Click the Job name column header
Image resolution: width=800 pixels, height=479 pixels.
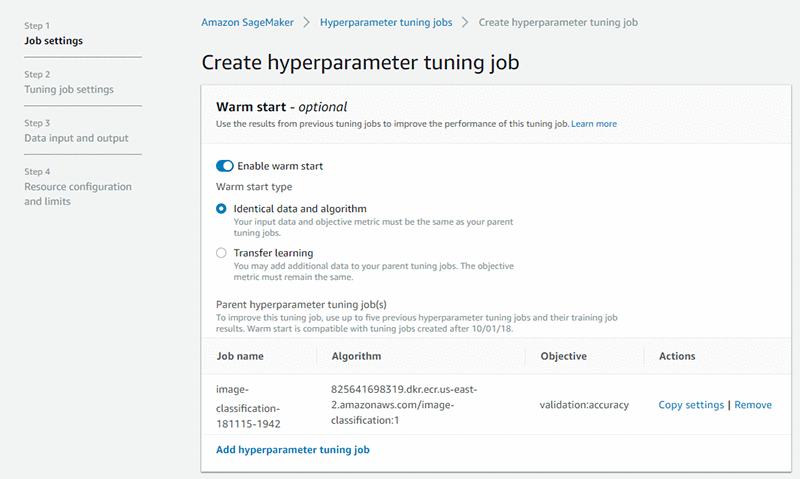coord(240,356)
